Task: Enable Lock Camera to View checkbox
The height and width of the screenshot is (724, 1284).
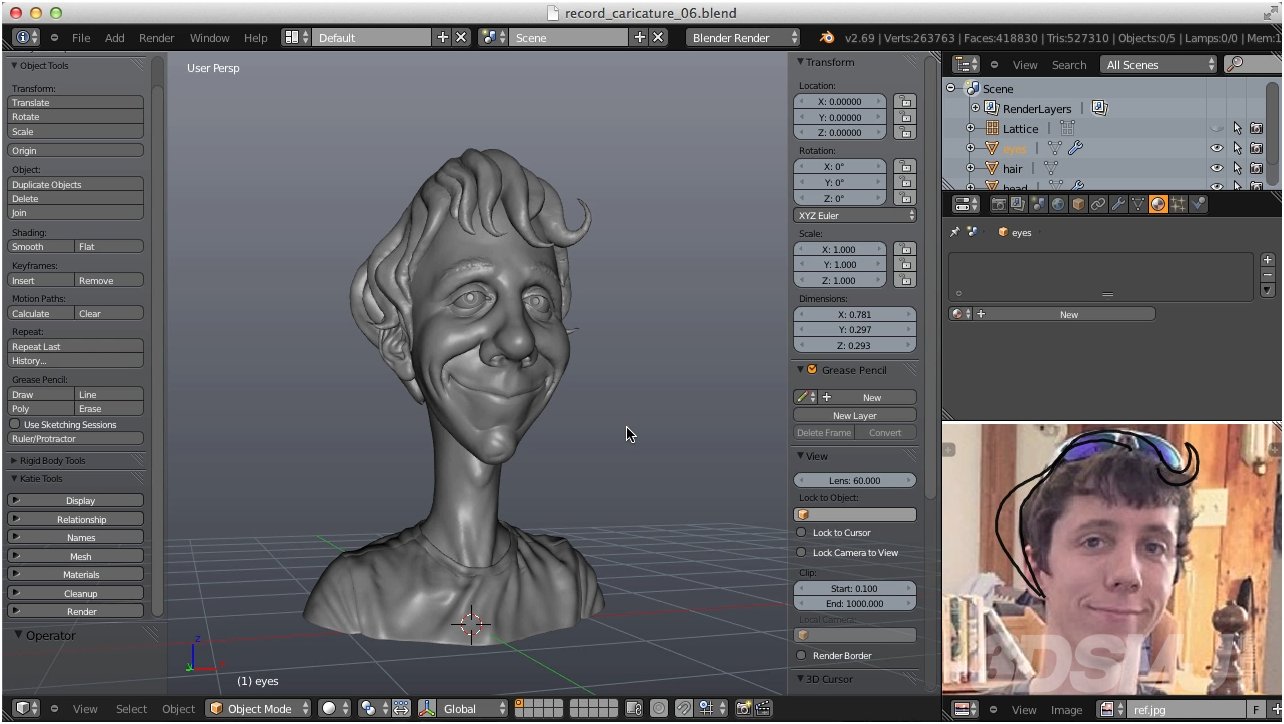Action: click(801, 552)
